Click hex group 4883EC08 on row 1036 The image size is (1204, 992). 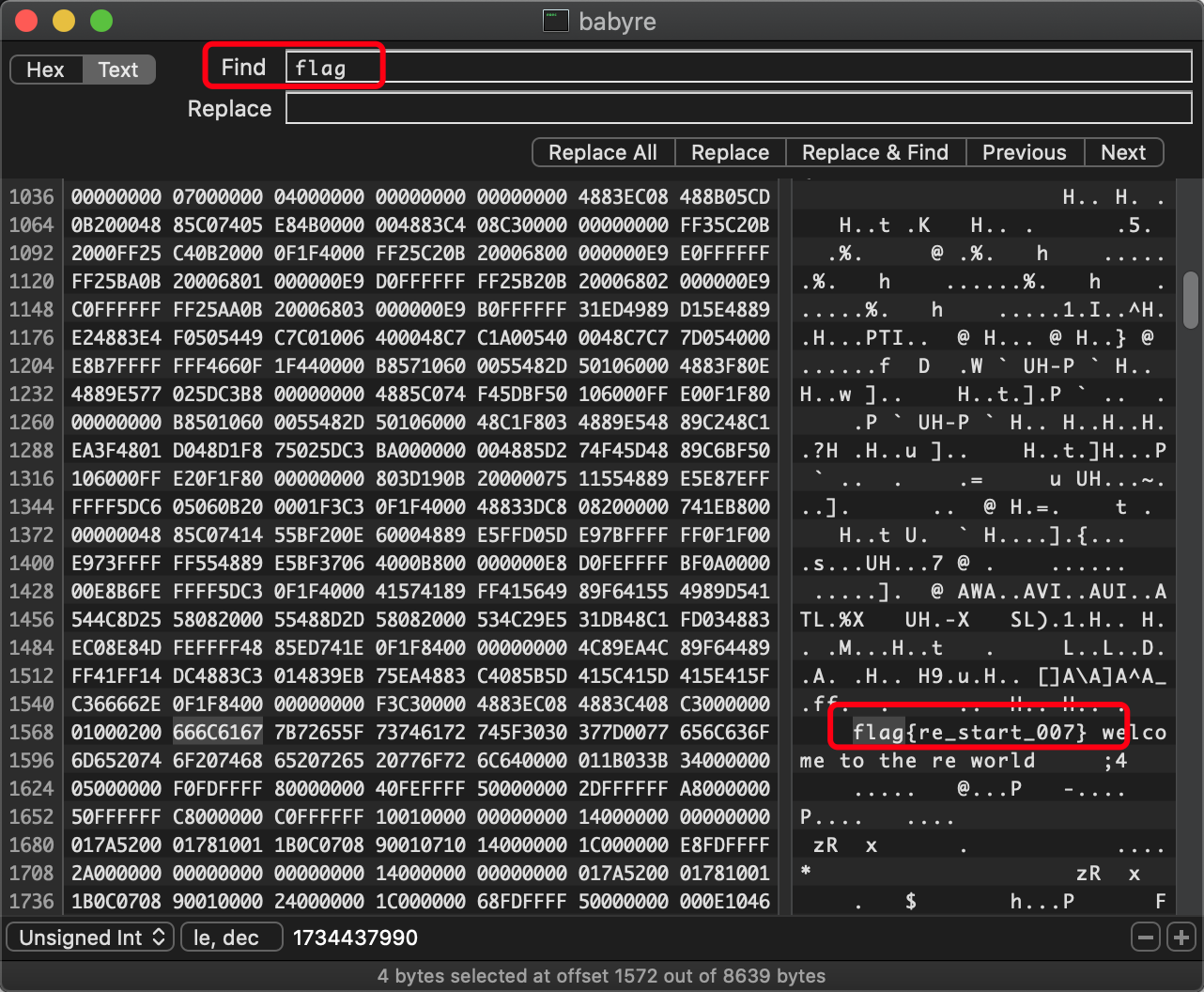coord(624,196)
